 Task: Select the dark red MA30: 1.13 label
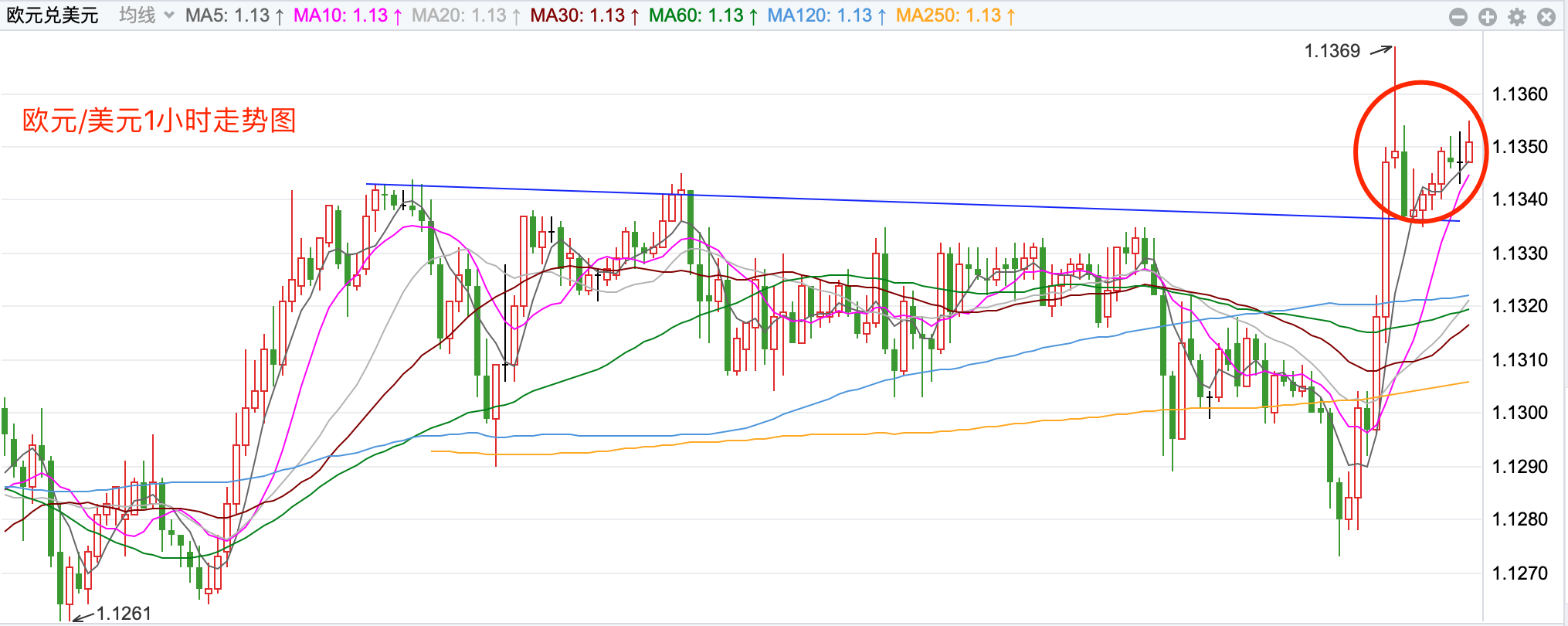(585, 15)
